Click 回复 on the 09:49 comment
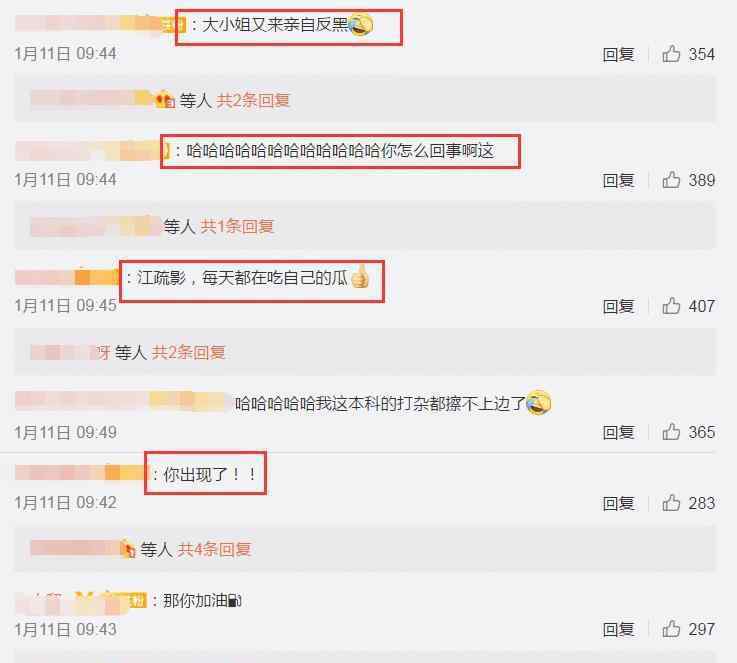 (x=619, y=432)
